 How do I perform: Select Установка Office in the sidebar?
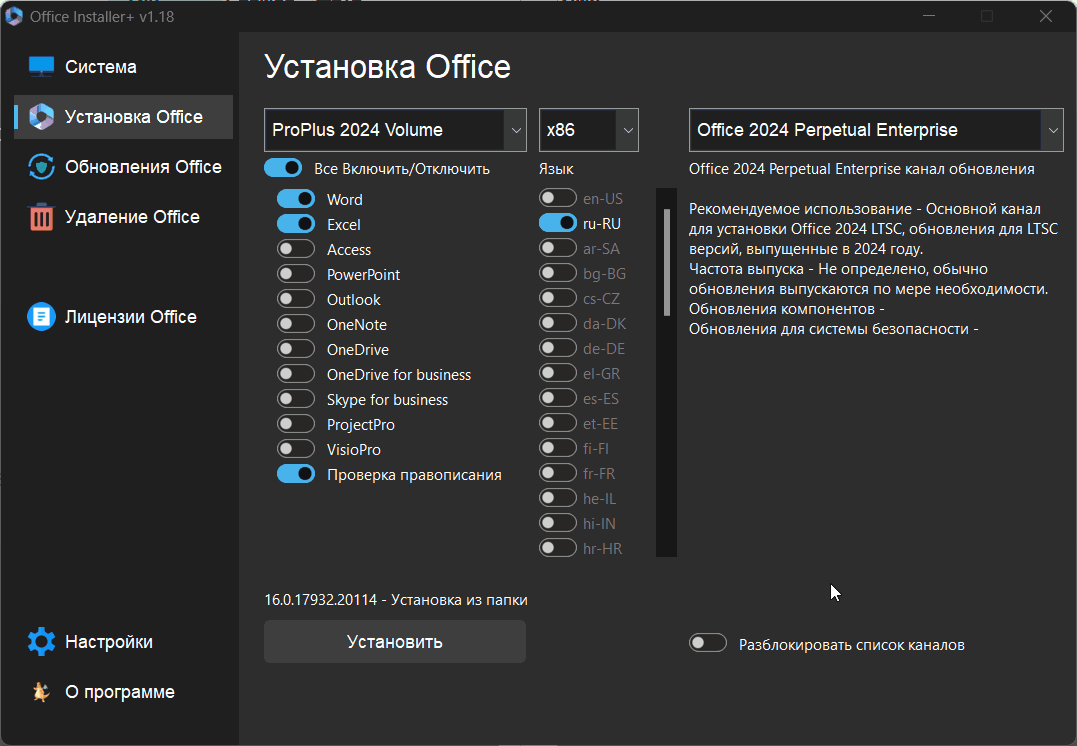tap(123, 117)
